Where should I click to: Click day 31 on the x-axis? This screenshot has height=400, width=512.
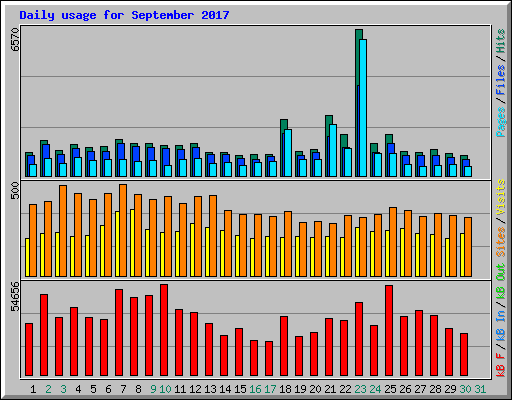coord(480,389)
